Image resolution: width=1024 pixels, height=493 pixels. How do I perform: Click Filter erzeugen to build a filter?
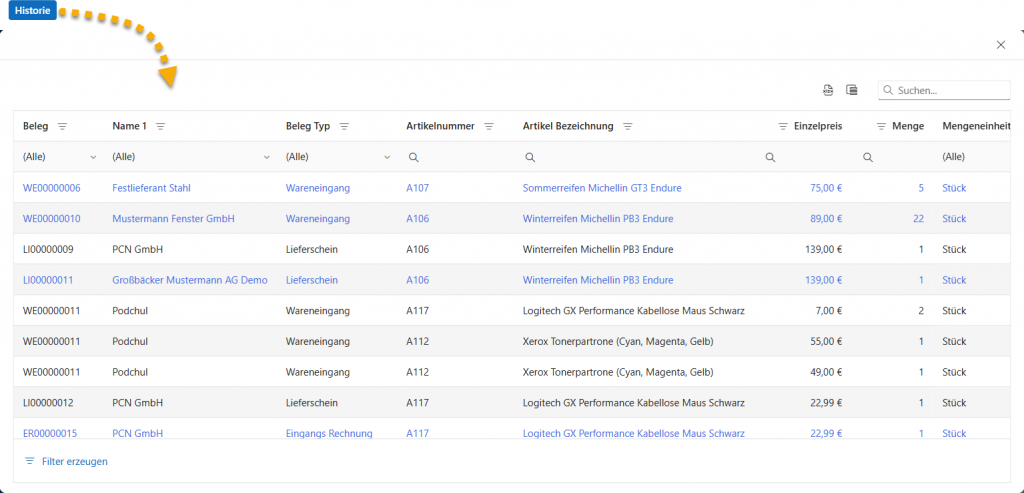pyautogui.click(x=66, y=461)
